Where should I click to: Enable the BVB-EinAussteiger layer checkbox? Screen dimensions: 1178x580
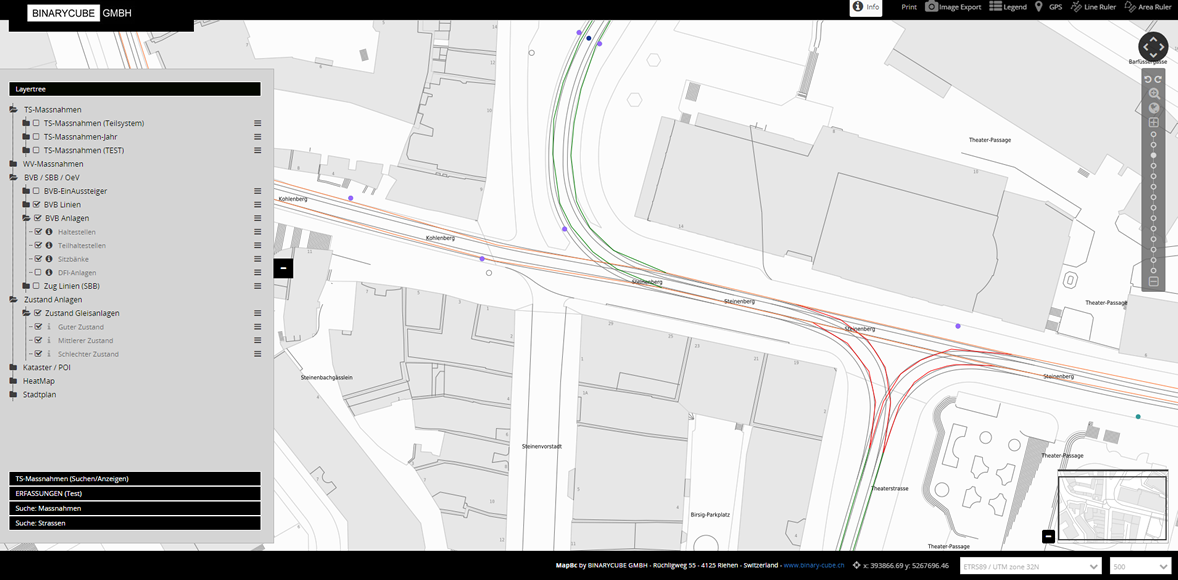coord(37,191)
